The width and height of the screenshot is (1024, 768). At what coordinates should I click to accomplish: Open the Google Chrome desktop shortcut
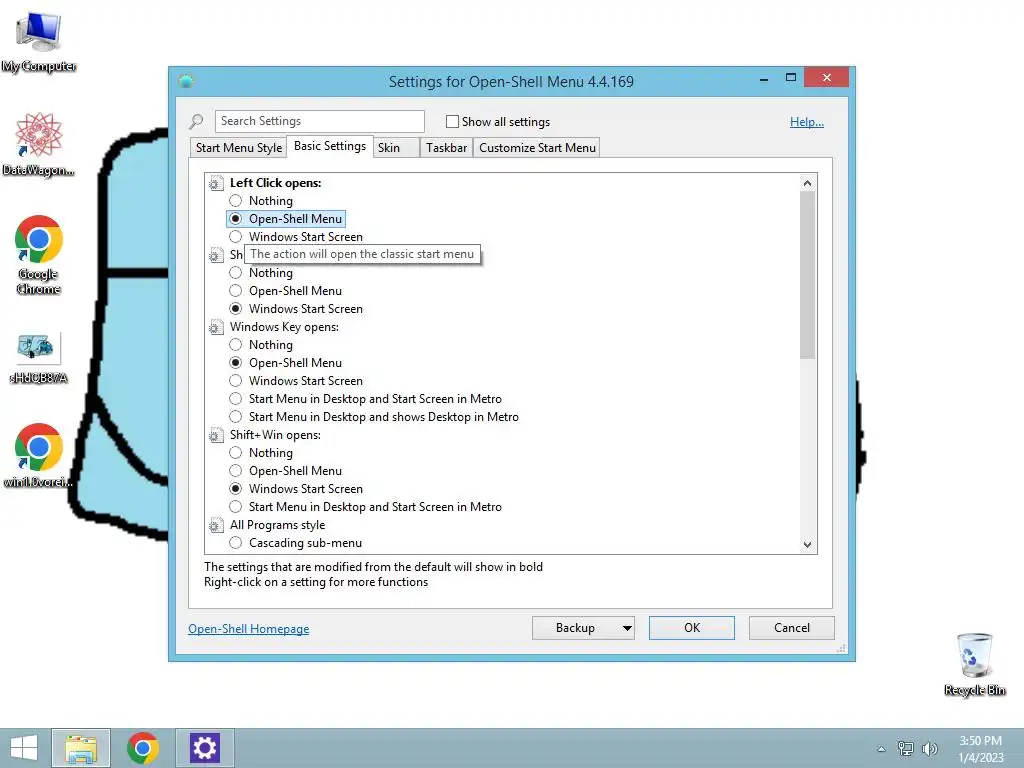(x=39, y=255)
